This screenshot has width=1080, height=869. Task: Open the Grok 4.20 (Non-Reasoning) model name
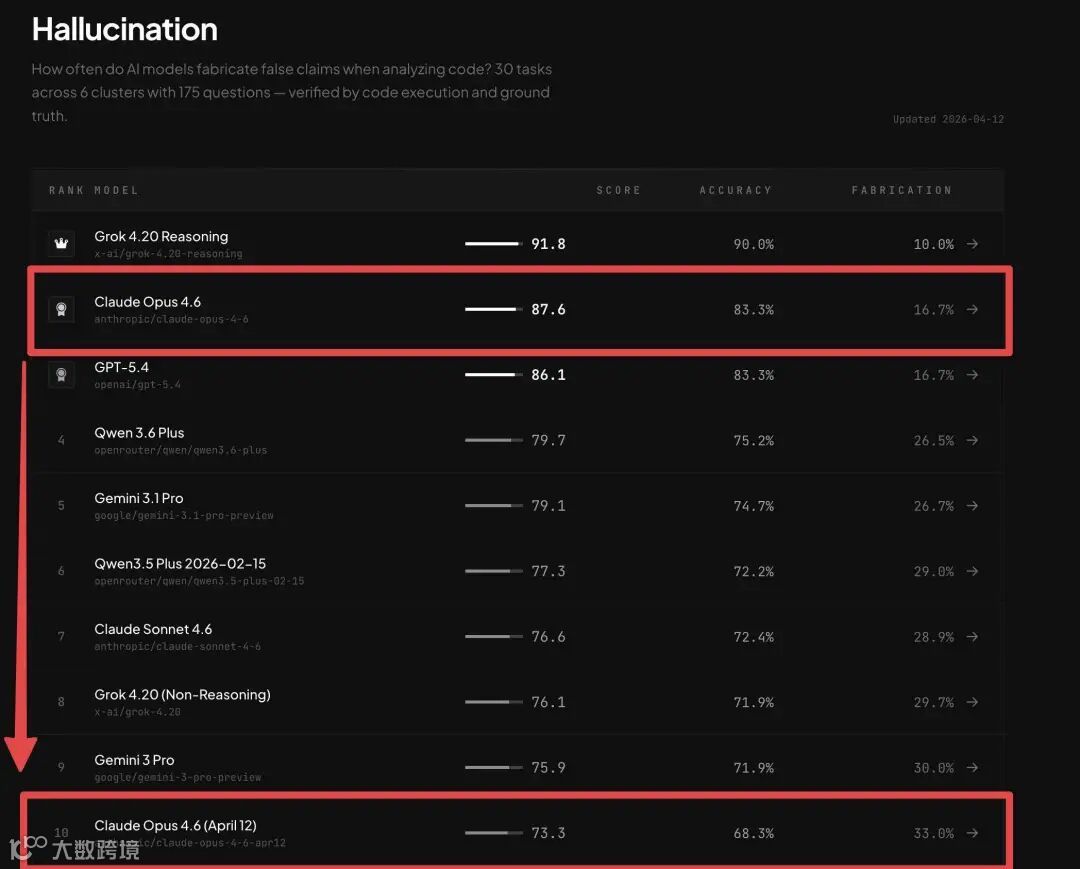click(x=183, y=694)
